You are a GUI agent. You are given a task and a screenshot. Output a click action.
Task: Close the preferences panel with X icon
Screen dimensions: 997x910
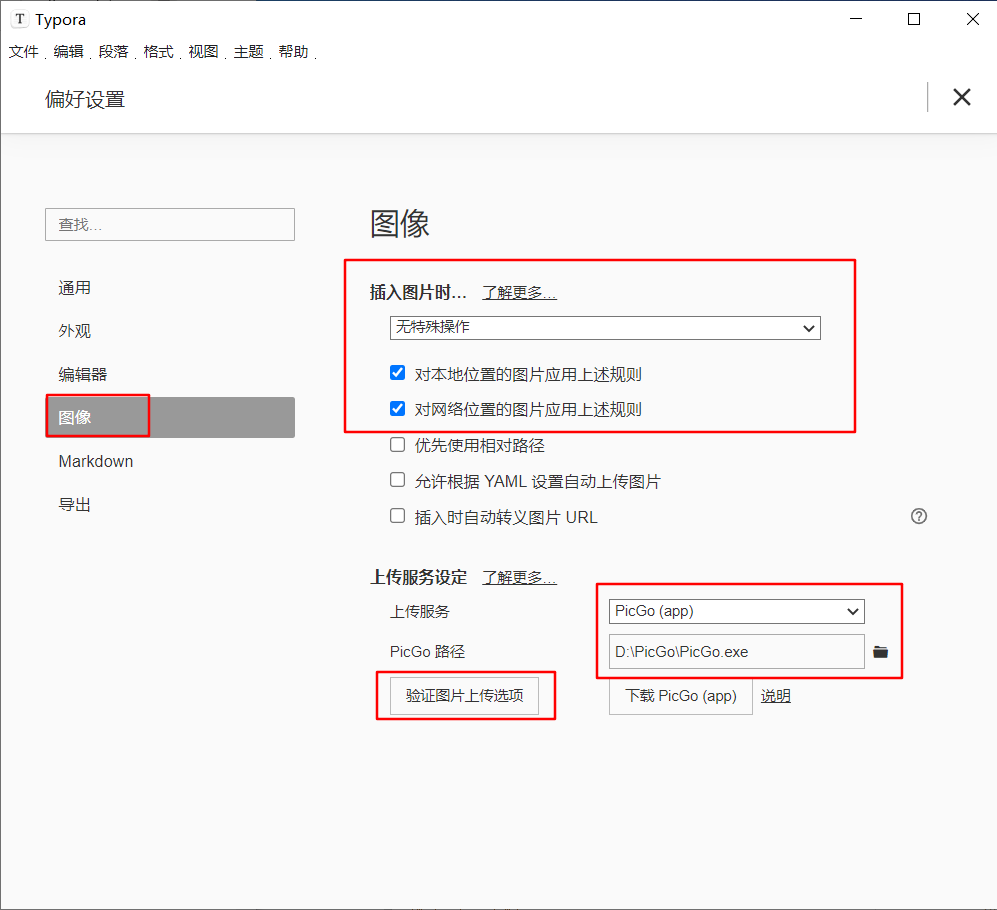click(961, 97)
